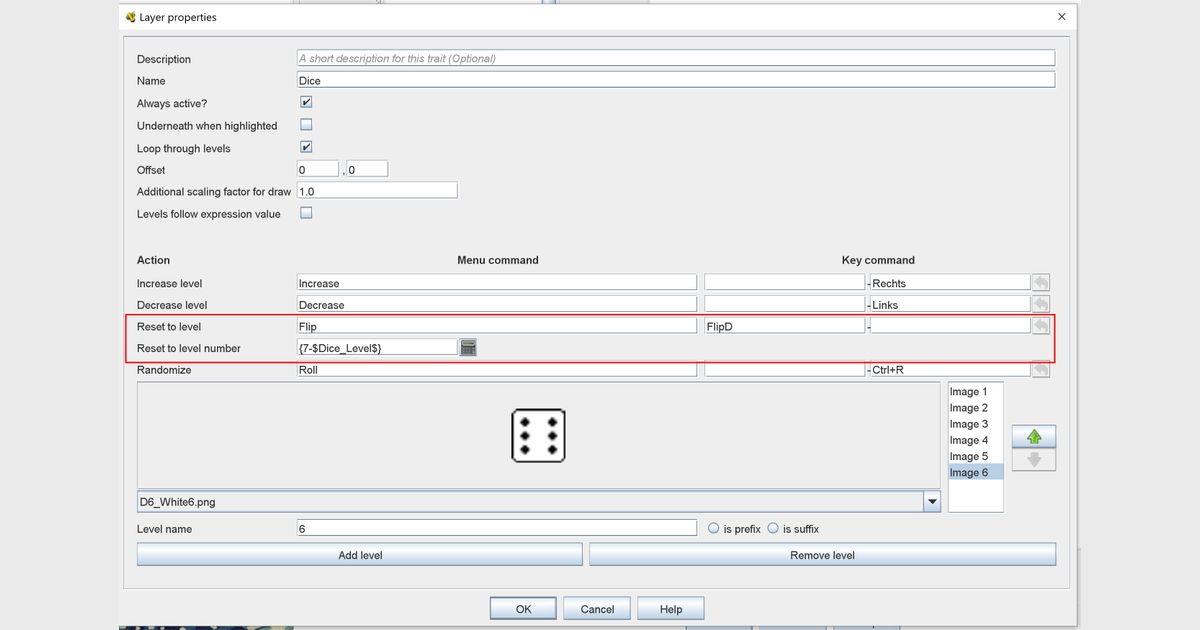
Task: Click the Reset to level number expression field
Action: pos(377,347)
